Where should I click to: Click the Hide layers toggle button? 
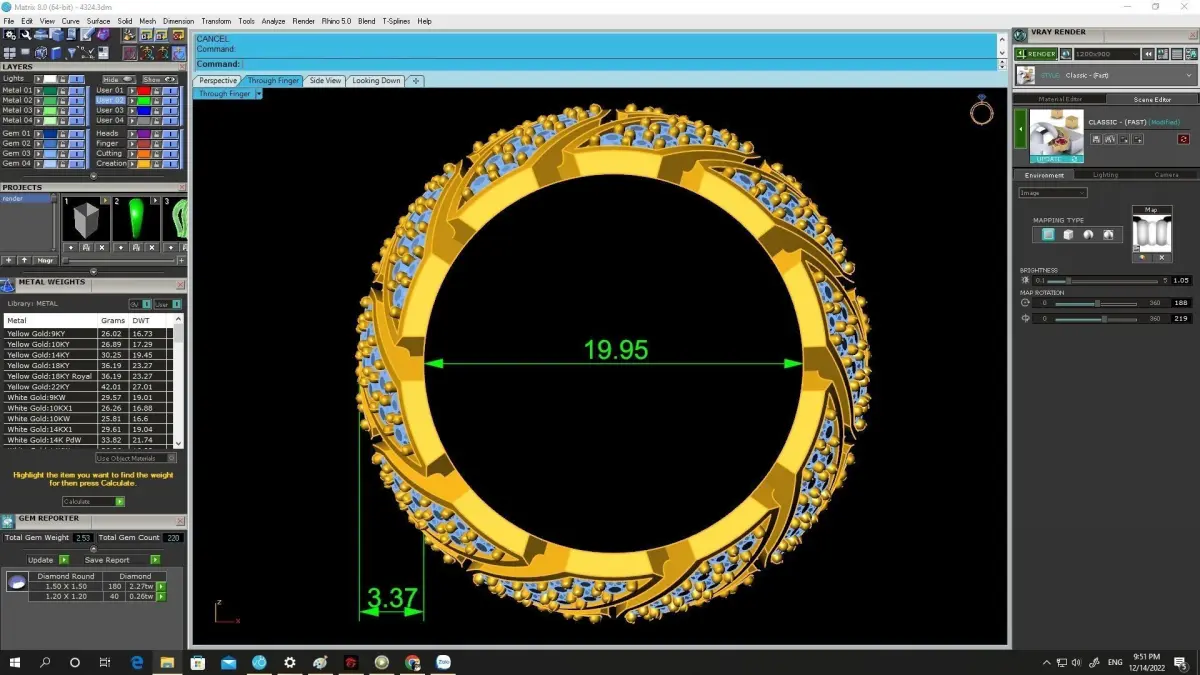(x=117, y=79)
